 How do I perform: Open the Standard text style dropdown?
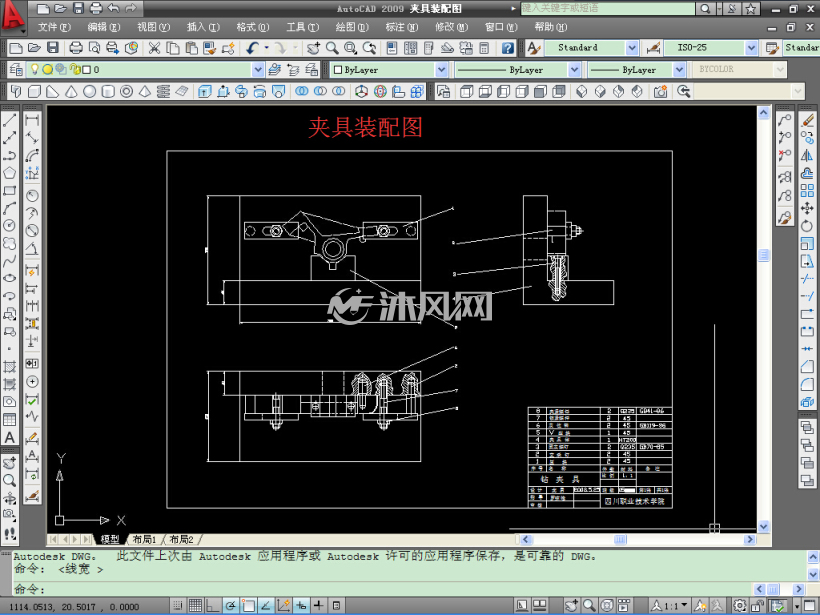coord(632,48)
